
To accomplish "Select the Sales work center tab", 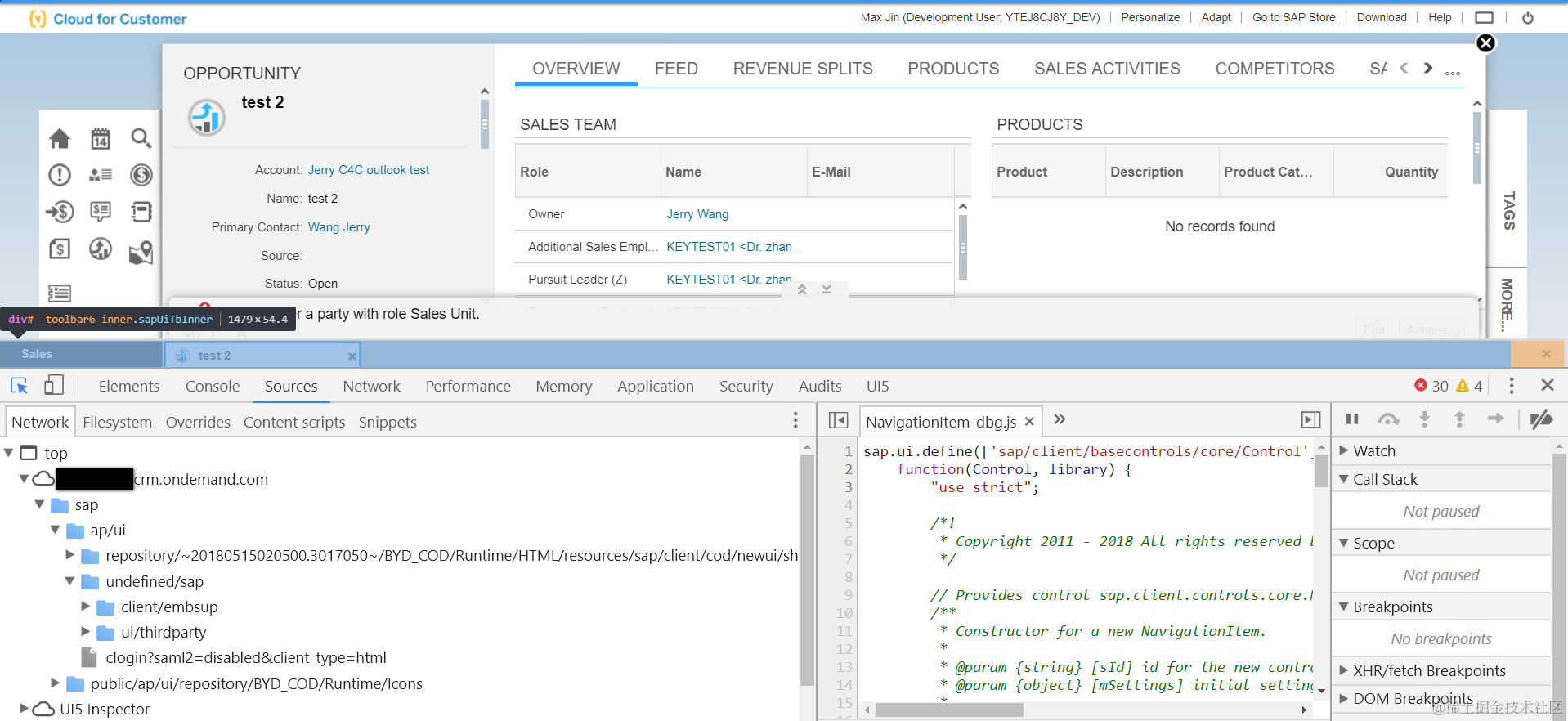I will click(x=37, y=354).
